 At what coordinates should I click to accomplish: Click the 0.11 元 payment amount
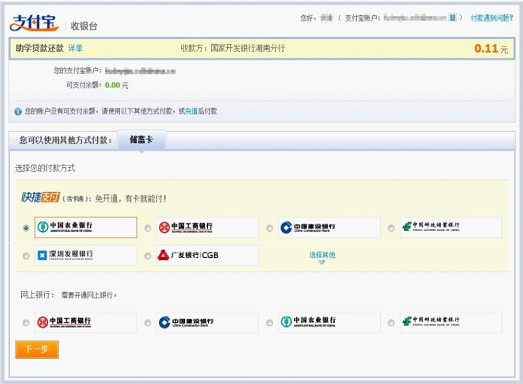coord(491,49)
